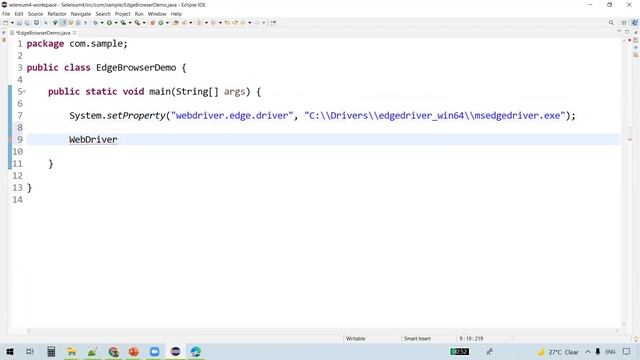This screenshot has height=360, width=640.
Task: Maximize the editor area
Action: pyautogui.click(x=627, y=32)
